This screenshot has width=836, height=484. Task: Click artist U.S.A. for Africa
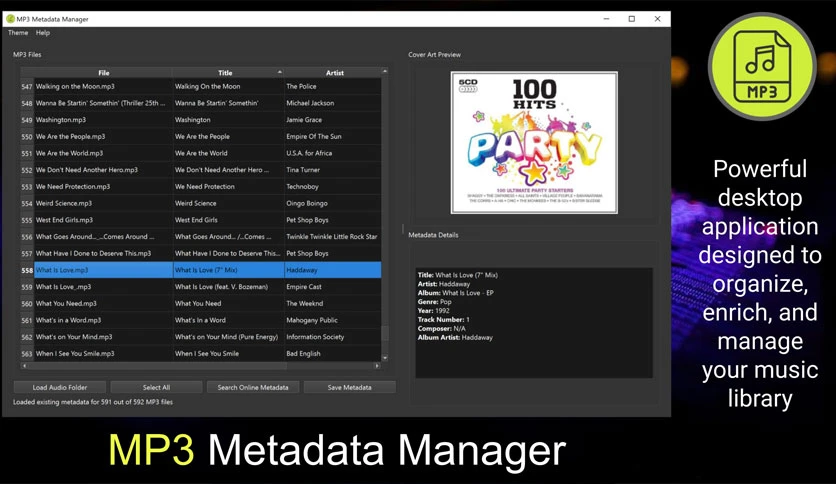click(x=309, y=153)
